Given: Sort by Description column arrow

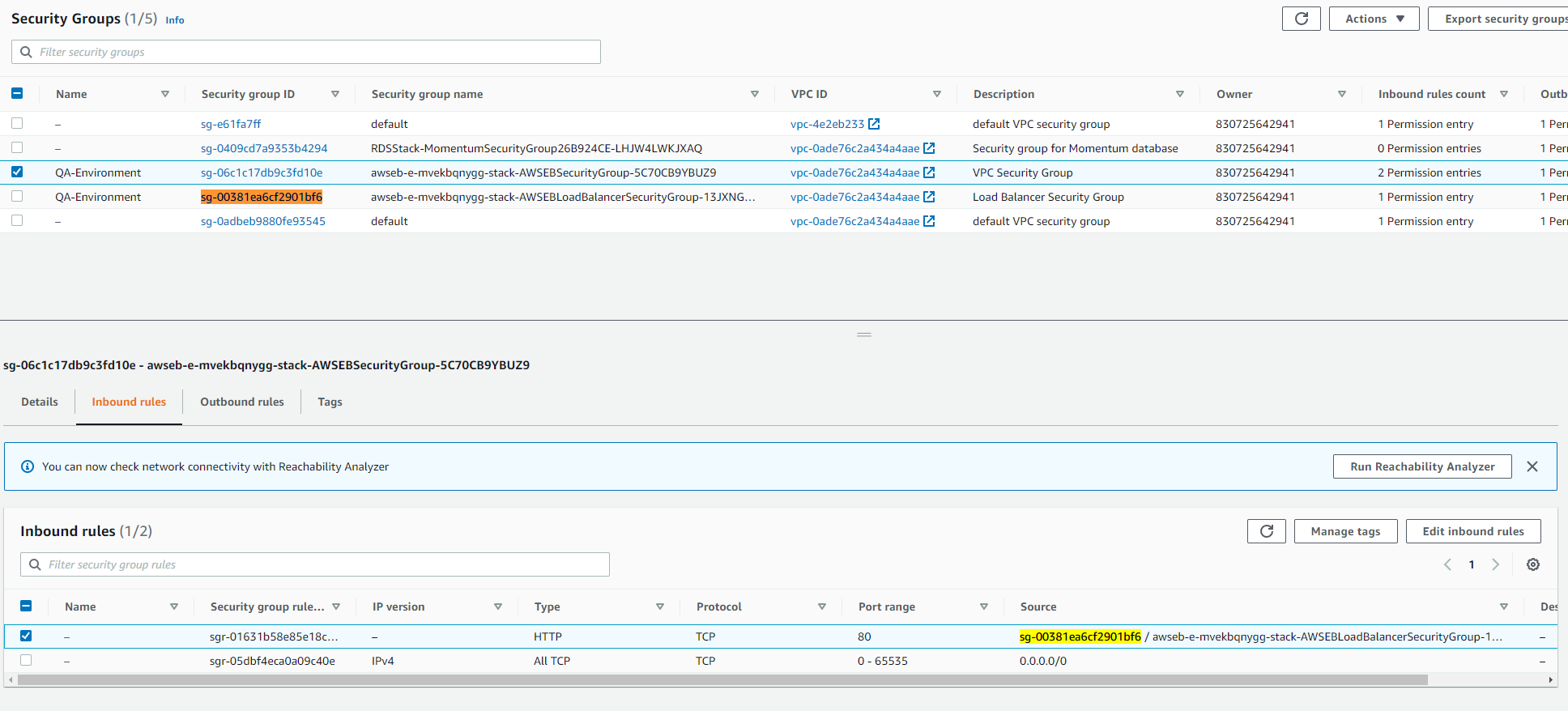Looking at the screenshot, I should (1180, 94).
